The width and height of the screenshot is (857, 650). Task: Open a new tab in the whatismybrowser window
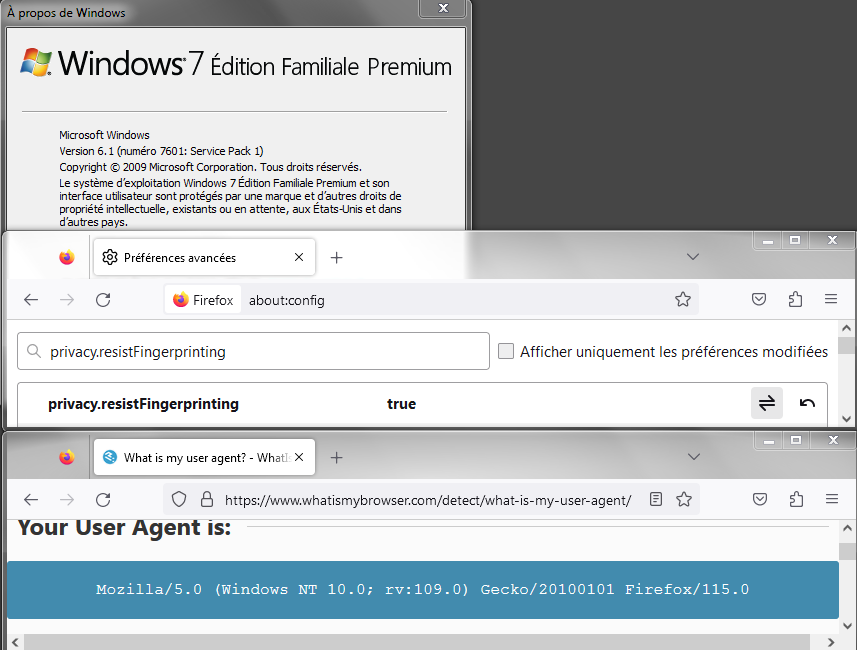pos(337,458)
